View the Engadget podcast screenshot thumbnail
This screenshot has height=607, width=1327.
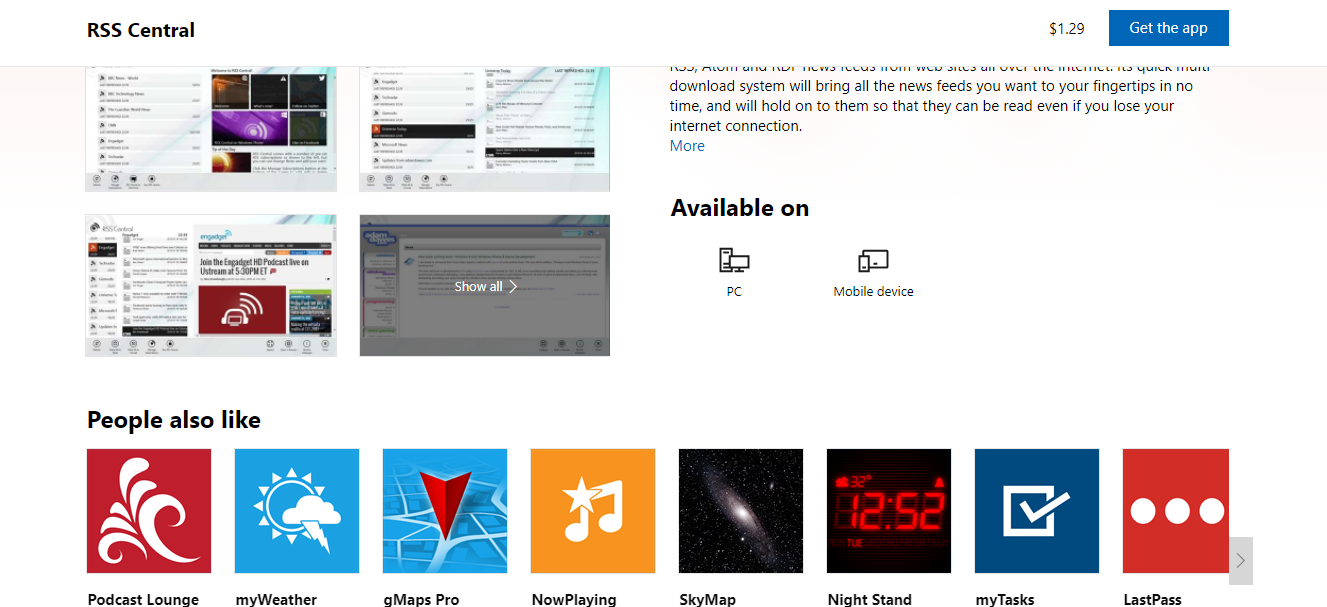point(211,286)
